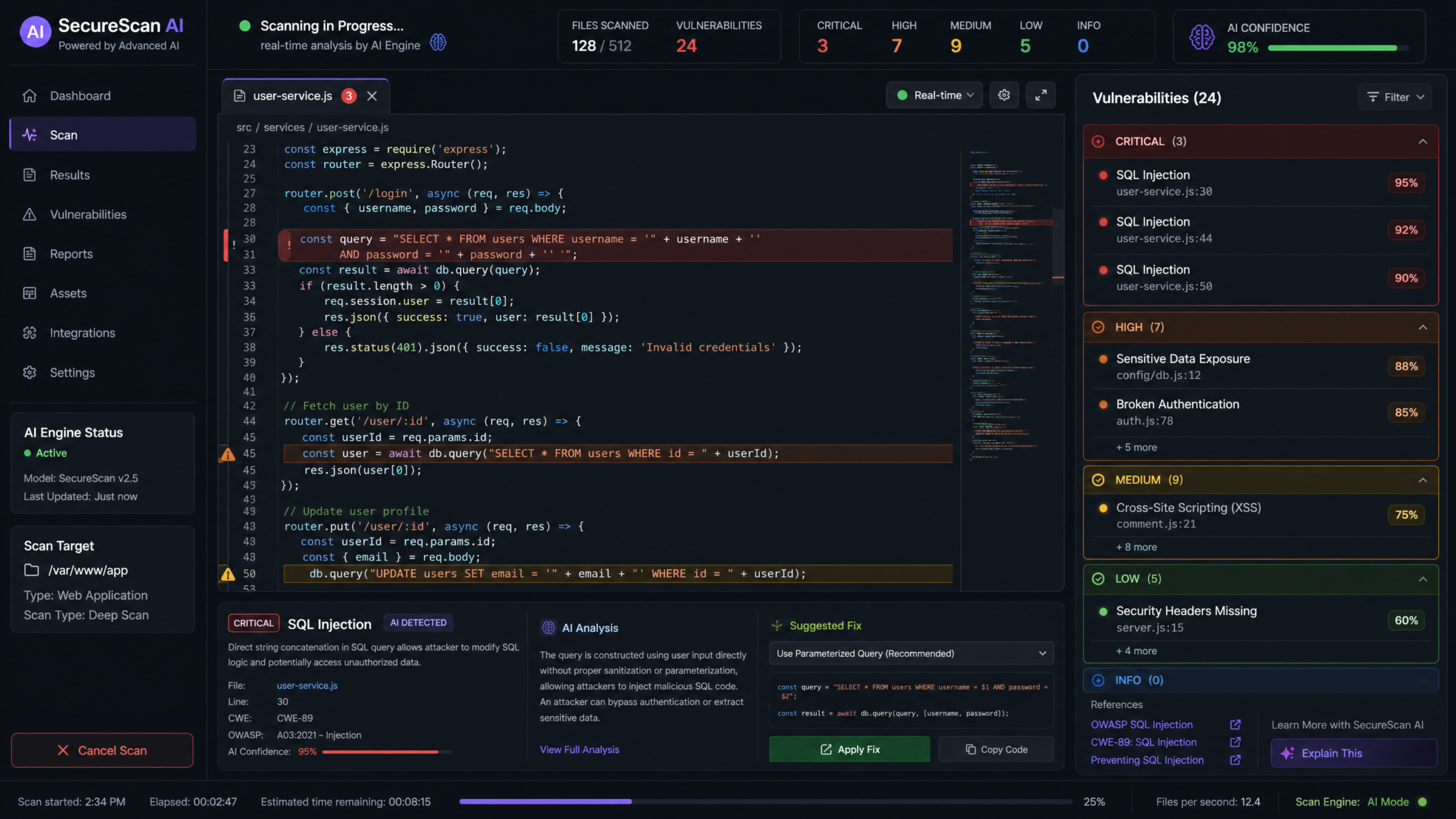Click the 95% confidence bar in details
Image resolution: width=1456 pixels, height=819 pixels.
[387, 751]
